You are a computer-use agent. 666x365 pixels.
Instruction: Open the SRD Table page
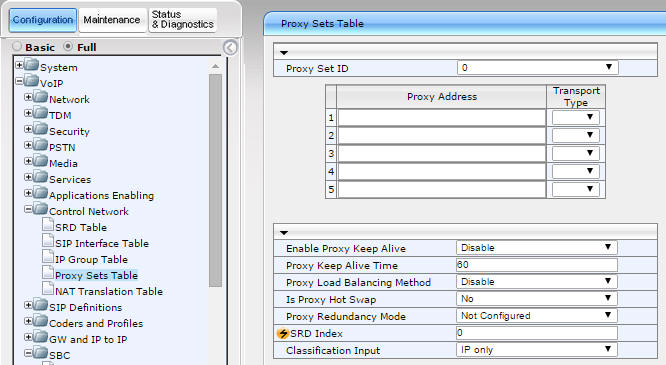click(81, 228)
